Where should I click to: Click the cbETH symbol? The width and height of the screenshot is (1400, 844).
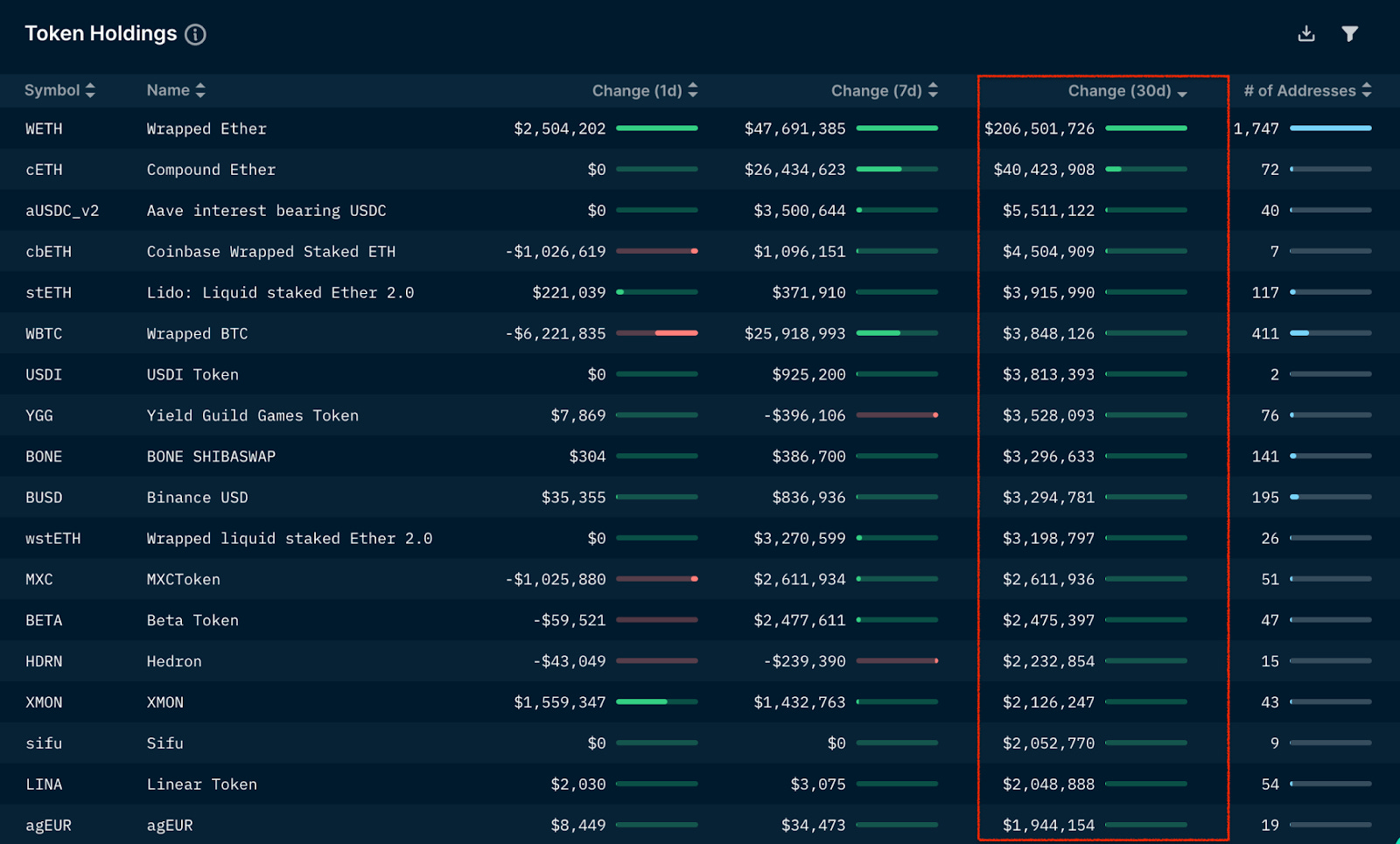pos(48,252)
